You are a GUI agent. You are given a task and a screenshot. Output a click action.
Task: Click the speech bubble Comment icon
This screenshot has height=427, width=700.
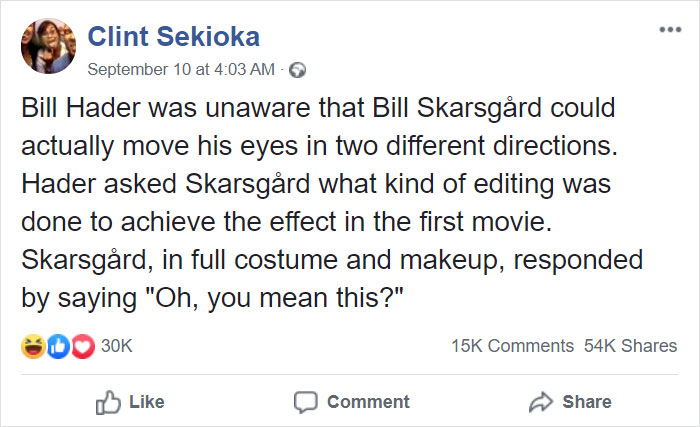(305, 401)
